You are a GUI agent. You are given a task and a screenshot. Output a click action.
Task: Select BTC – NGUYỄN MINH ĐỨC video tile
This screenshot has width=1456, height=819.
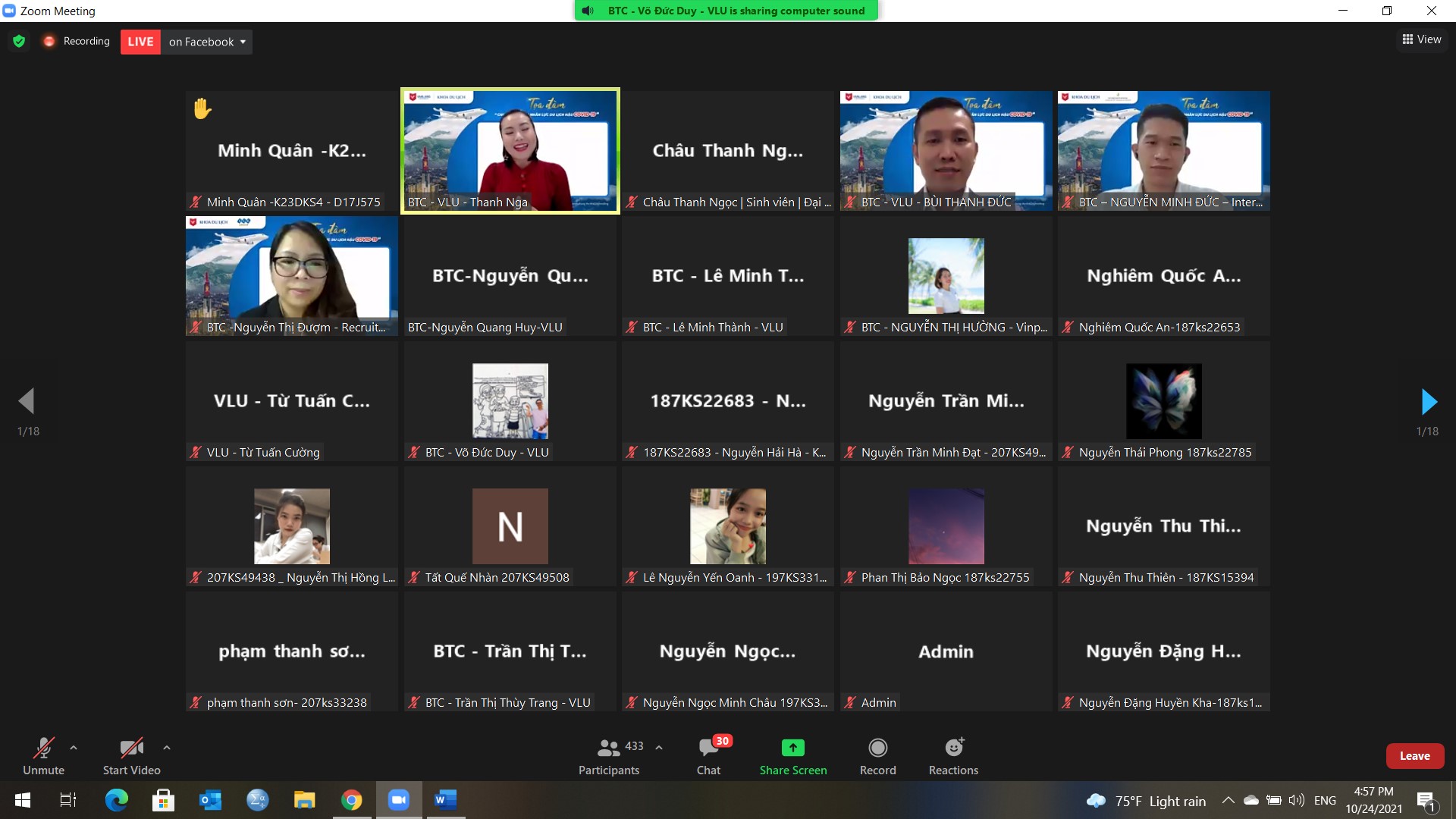(1164, 151)
